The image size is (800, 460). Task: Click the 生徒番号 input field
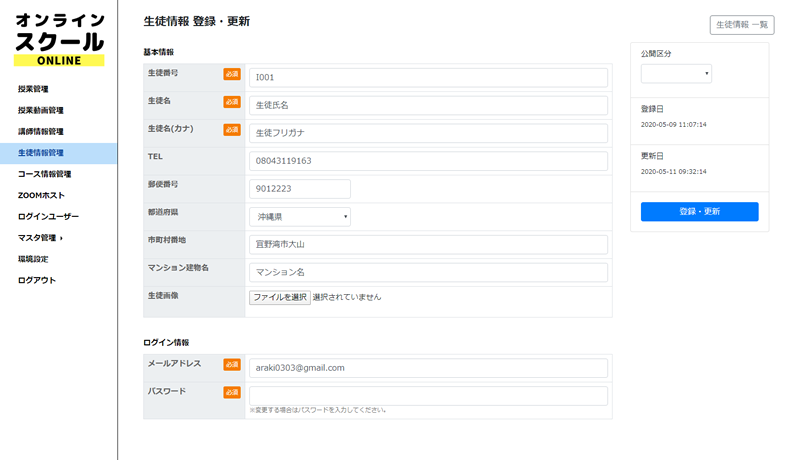point(428,78)
